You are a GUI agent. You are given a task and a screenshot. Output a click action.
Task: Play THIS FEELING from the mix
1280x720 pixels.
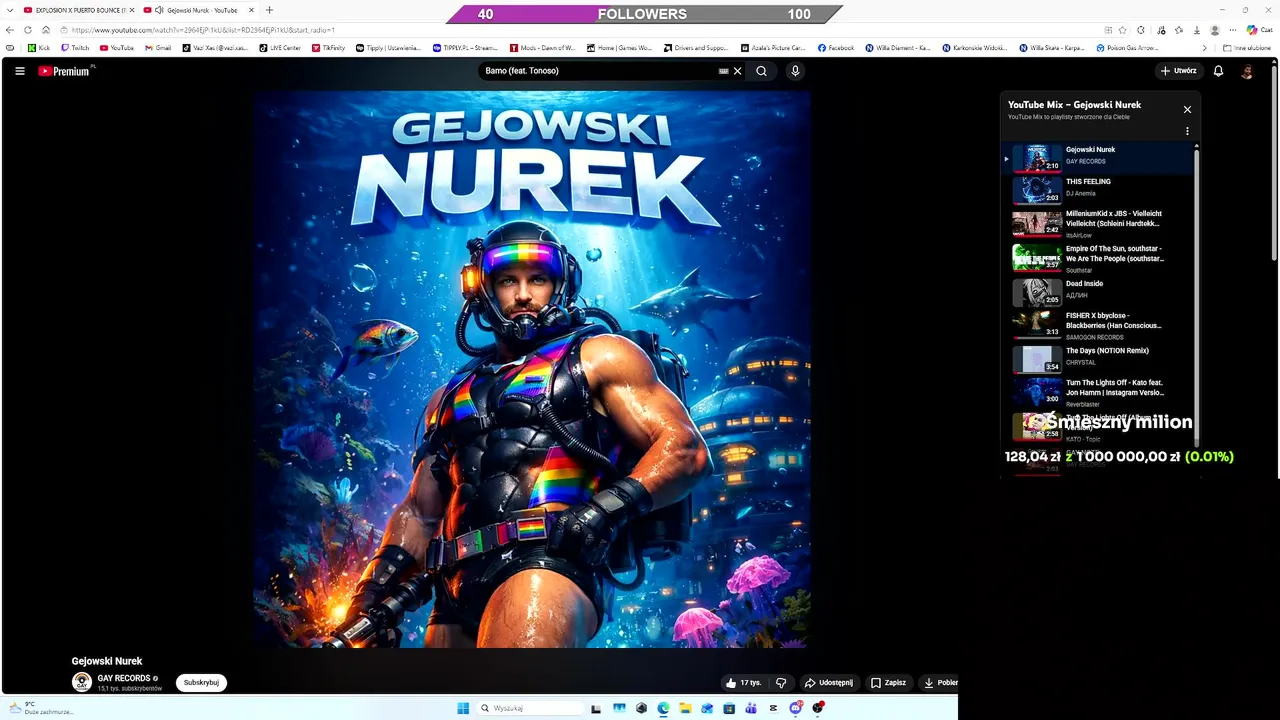(x=1098, y=189)
